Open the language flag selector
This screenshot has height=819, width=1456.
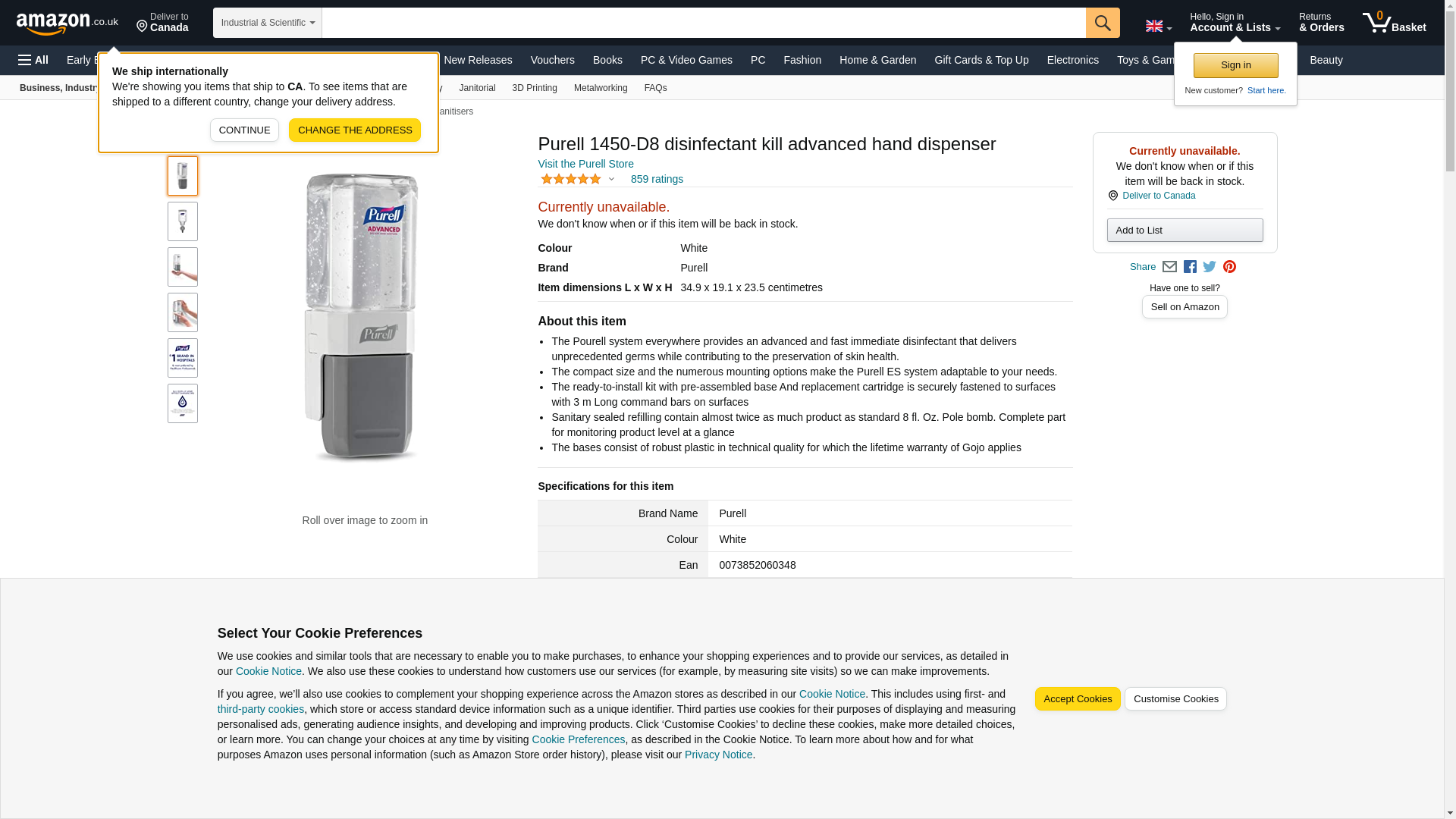[x=1158, y=27]
